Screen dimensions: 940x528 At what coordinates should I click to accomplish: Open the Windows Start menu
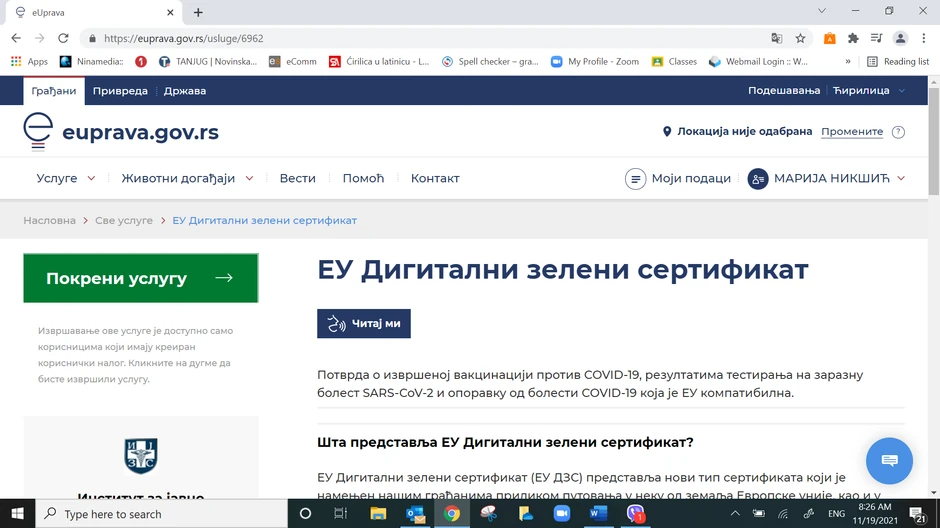(17, 514)
